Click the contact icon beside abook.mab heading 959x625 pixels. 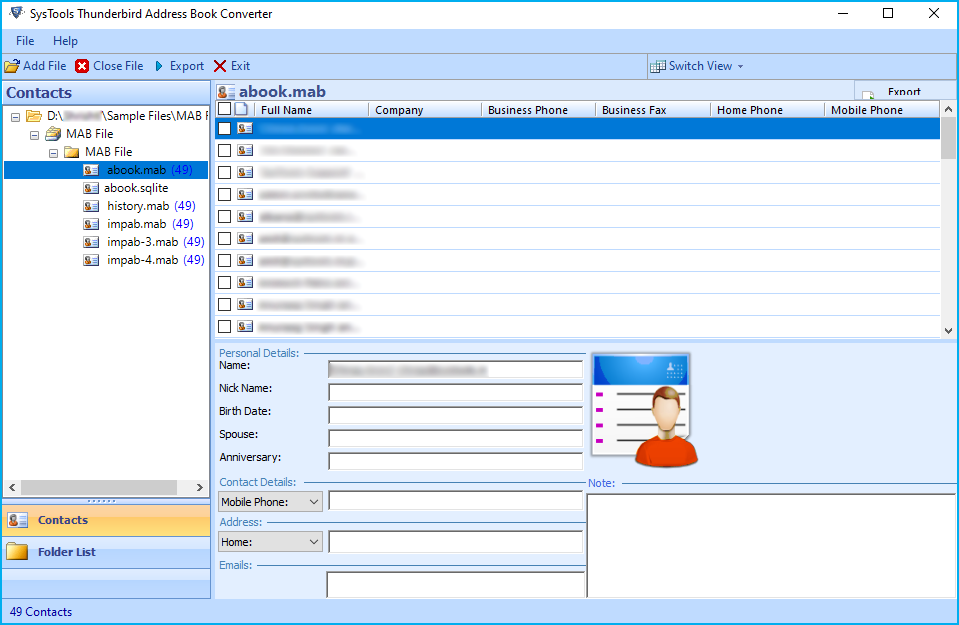coord(226,92)
